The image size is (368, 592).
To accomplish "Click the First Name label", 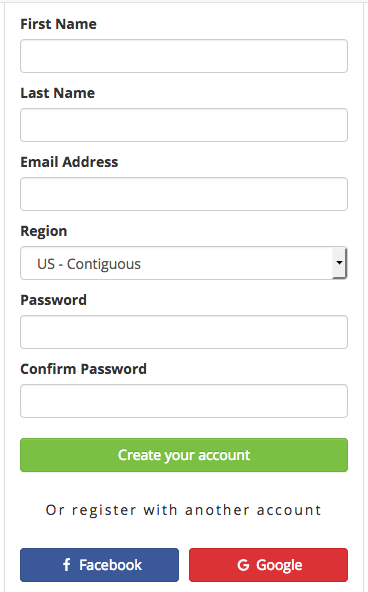I will coord(59,24).
